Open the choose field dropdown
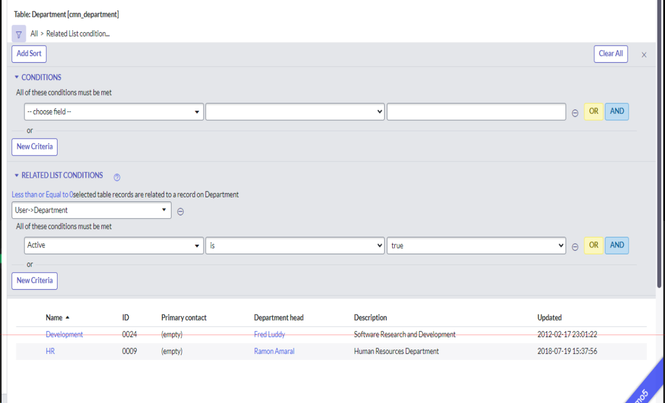The image size is (665, 403). tap(114, 112)
